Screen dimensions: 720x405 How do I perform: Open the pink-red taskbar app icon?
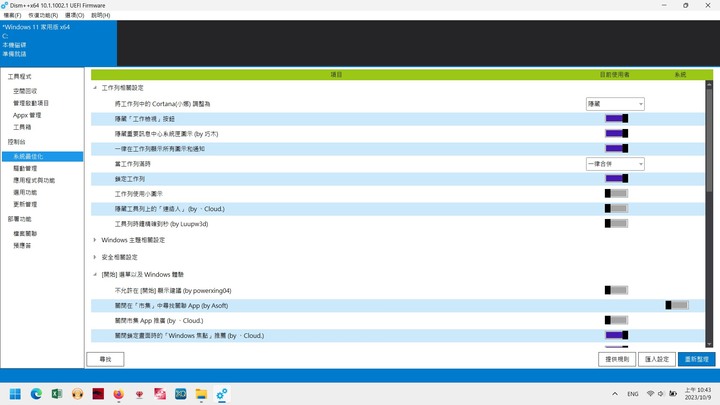pyautogui.click(x=160, y=394)
